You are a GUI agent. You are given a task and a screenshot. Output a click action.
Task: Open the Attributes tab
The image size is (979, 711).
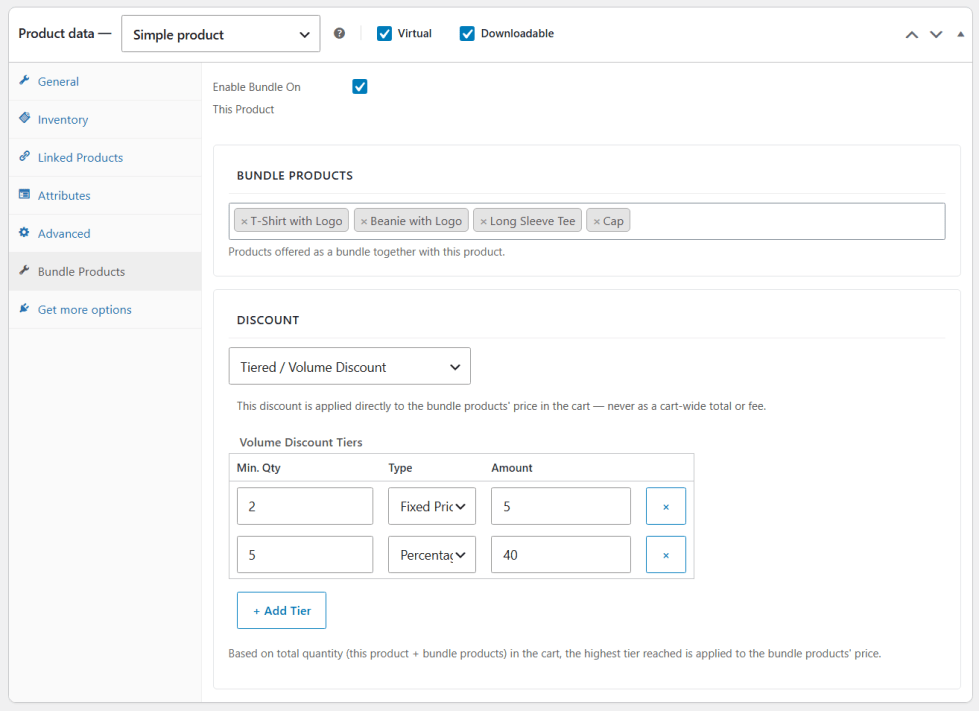click(x=106, y=195)
